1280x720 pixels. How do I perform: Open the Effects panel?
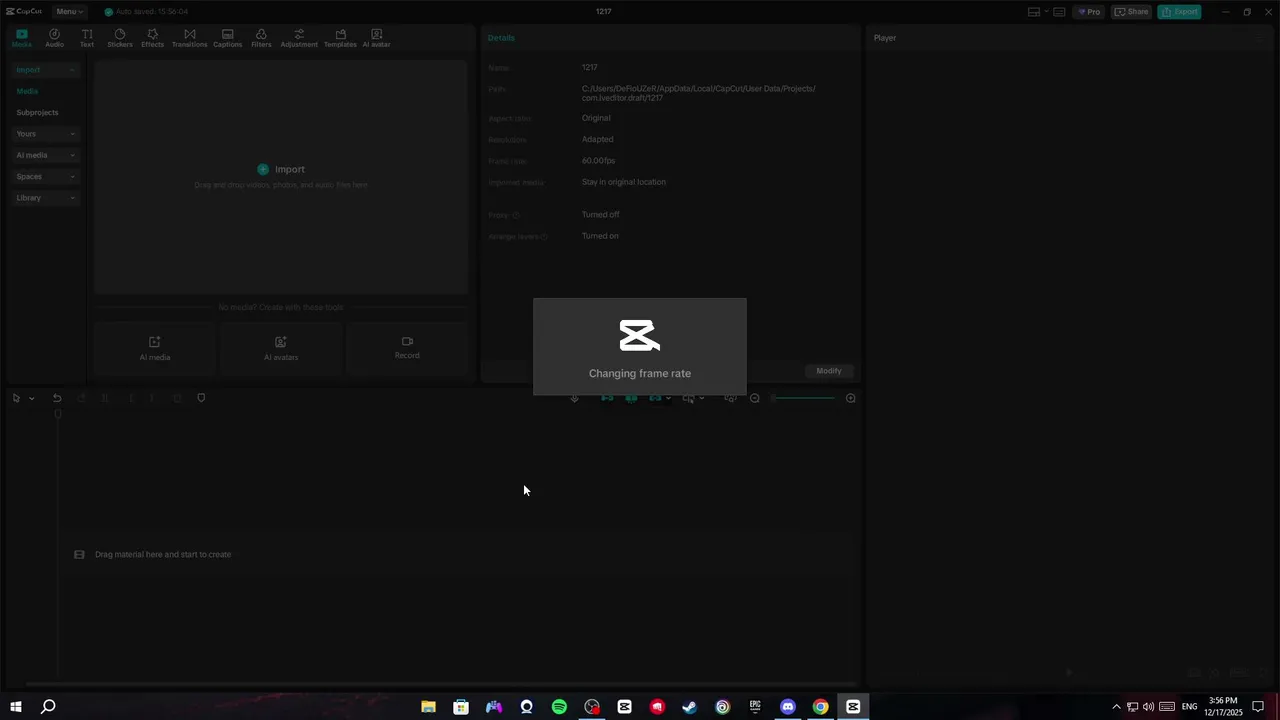[x=152, y=38]
